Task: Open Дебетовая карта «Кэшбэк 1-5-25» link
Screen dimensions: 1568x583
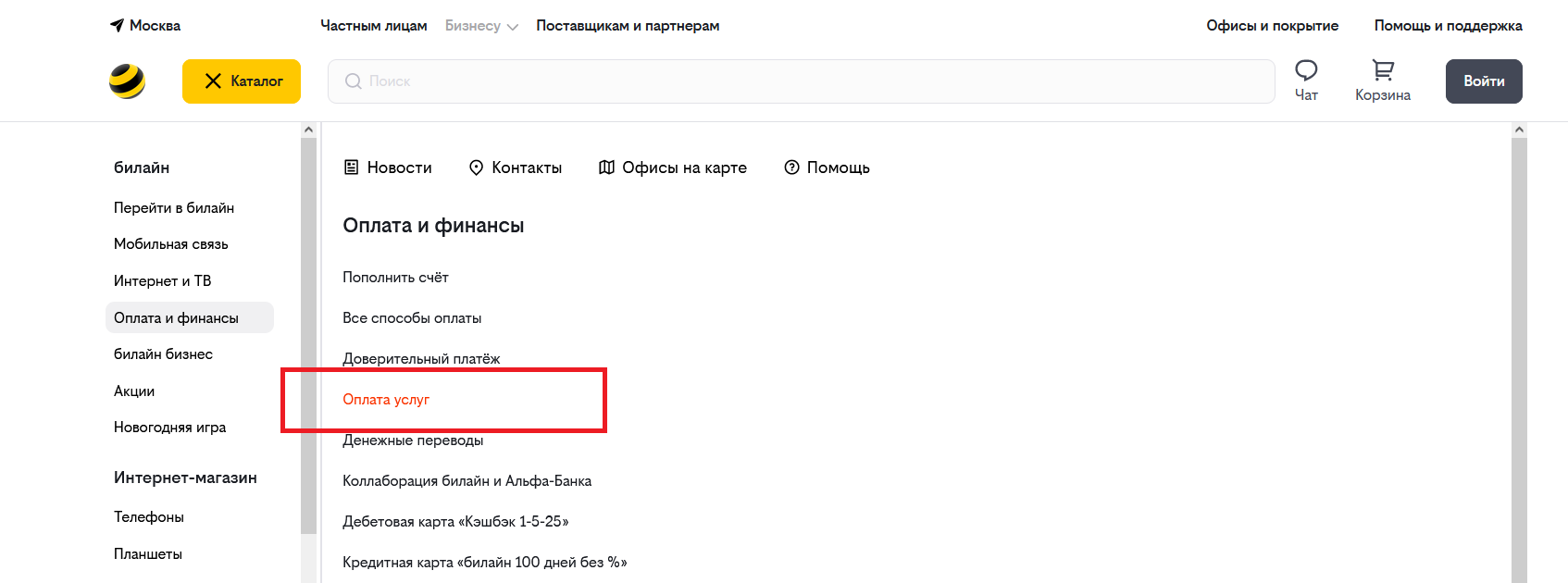Action: (x=455, y=522)
